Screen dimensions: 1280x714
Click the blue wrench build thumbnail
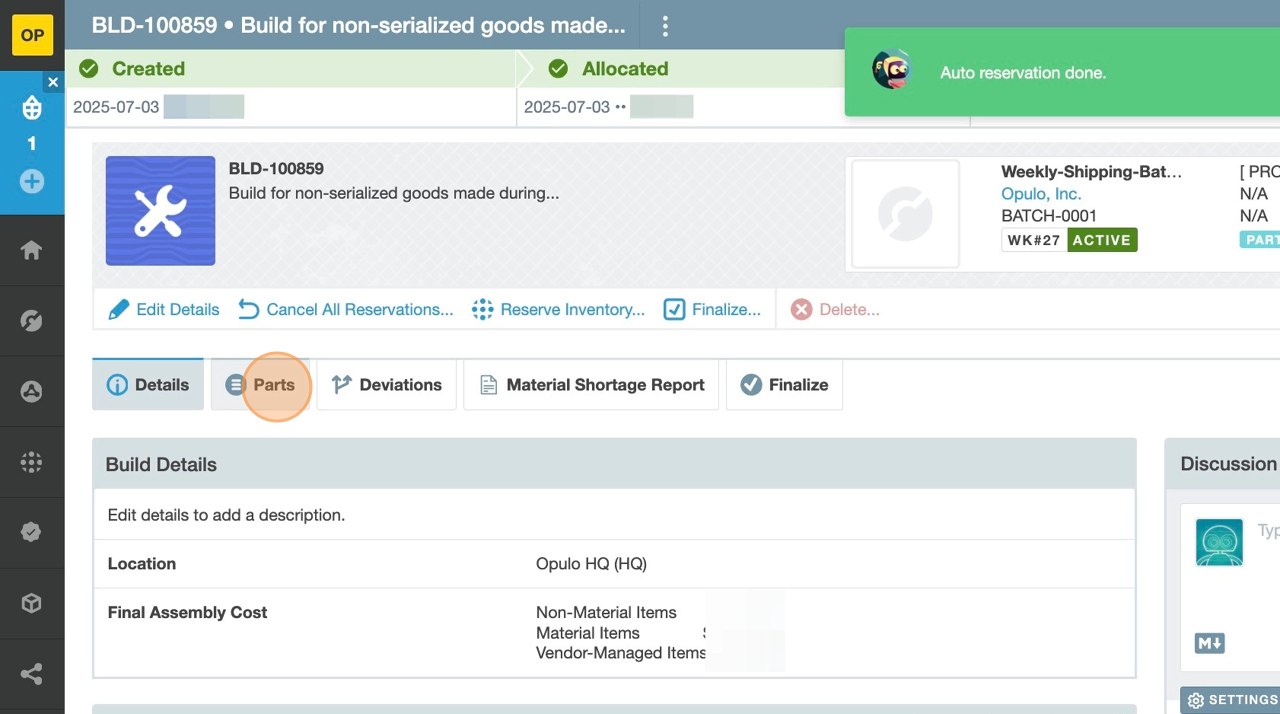click(x=160, y=210)
